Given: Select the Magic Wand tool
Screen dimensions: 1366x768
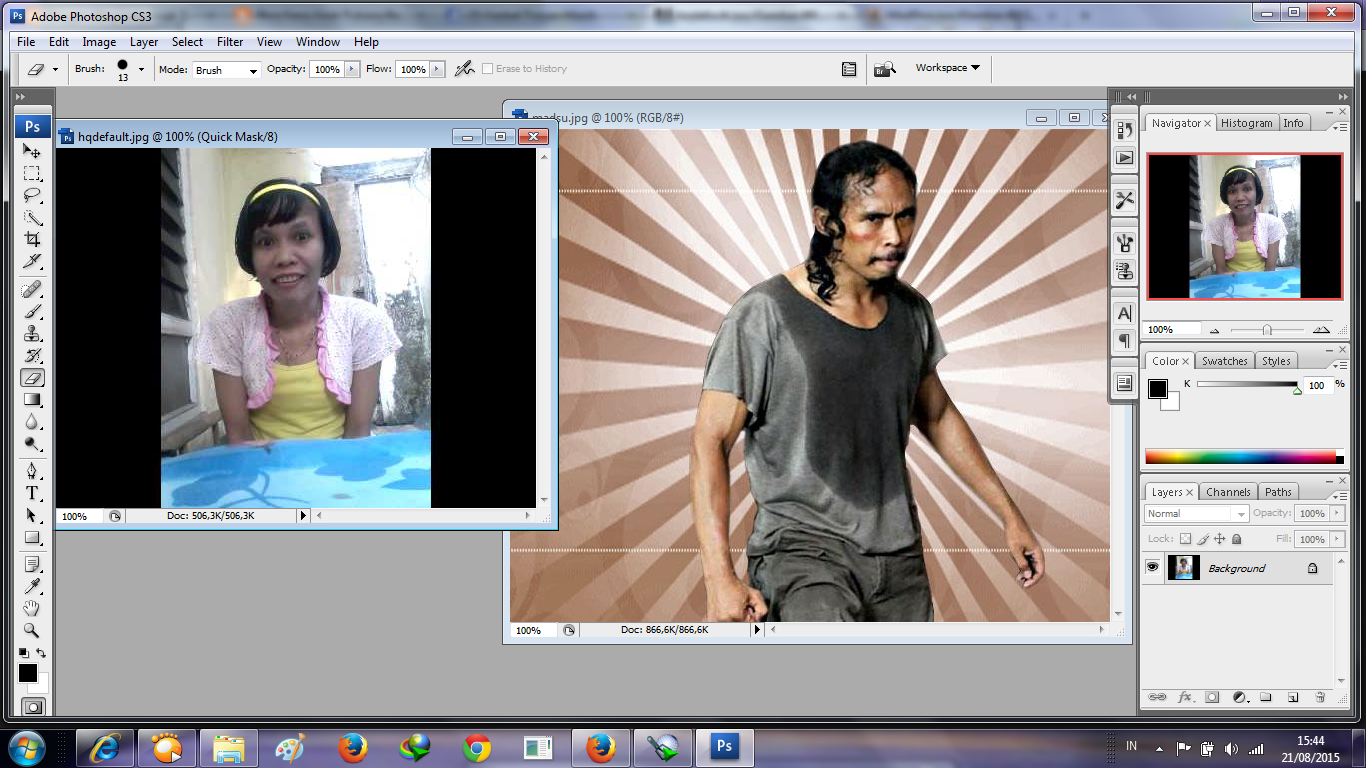Looking at the screenshot, I should (x=32, y=218).
